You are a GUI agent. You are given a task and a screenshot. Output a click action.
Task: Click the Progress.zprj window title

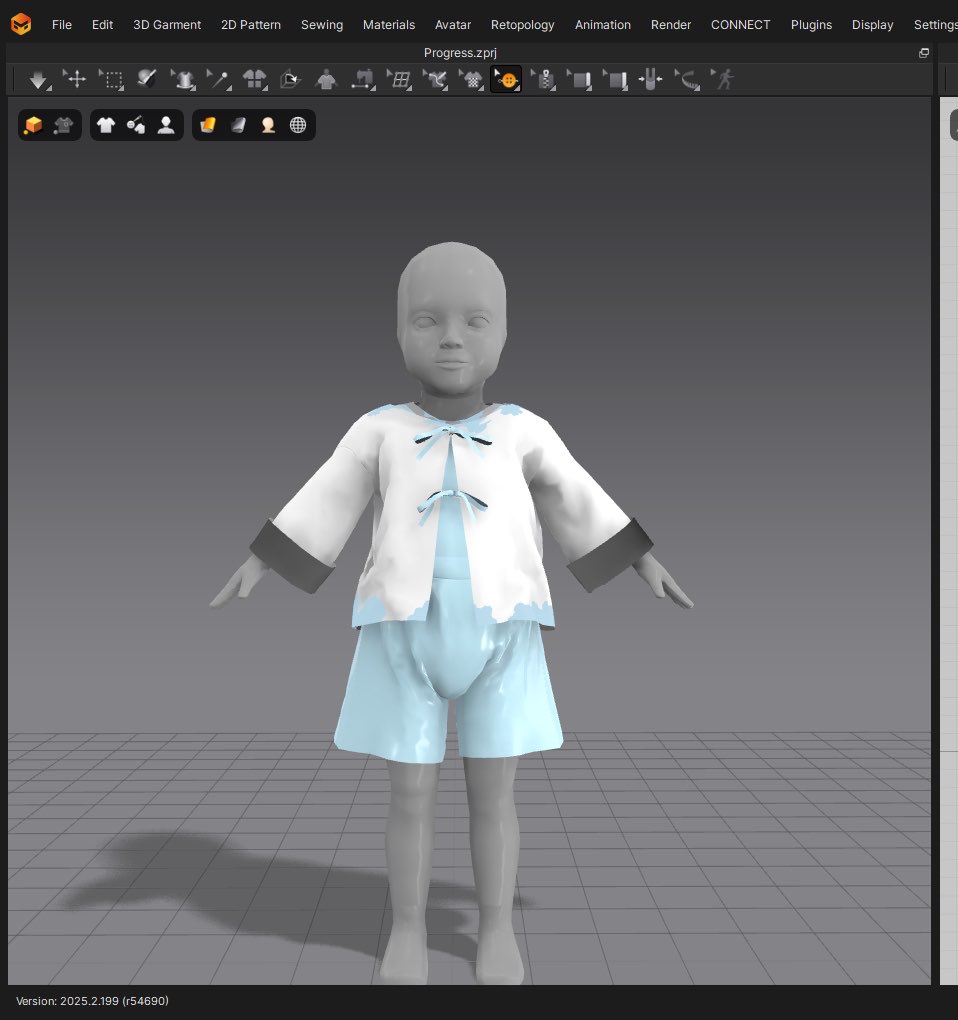click(460, 53)
